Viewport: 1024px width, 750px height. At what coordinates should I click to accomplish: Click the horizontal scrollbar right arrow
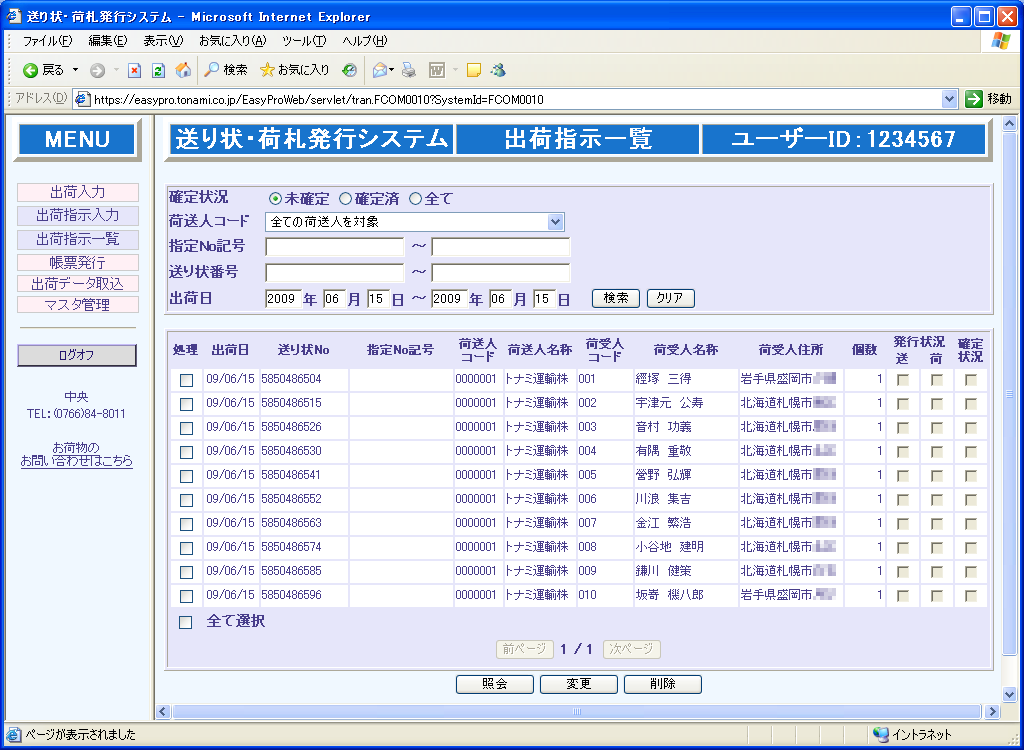pyautogui.click(x=993, y=711)
